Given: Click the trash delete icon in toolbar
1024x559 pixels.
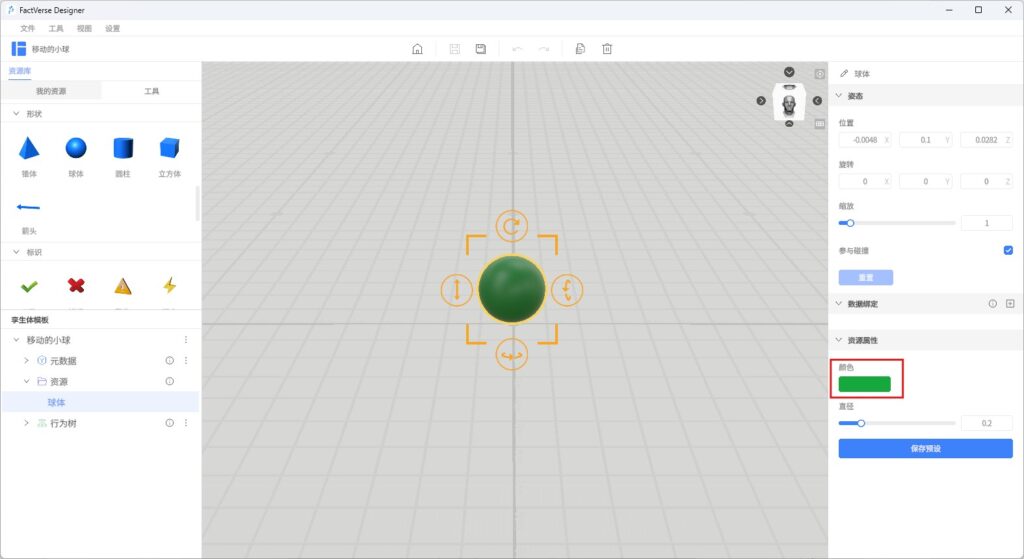Looking at the screenshot, I should (x=607, y=49).
